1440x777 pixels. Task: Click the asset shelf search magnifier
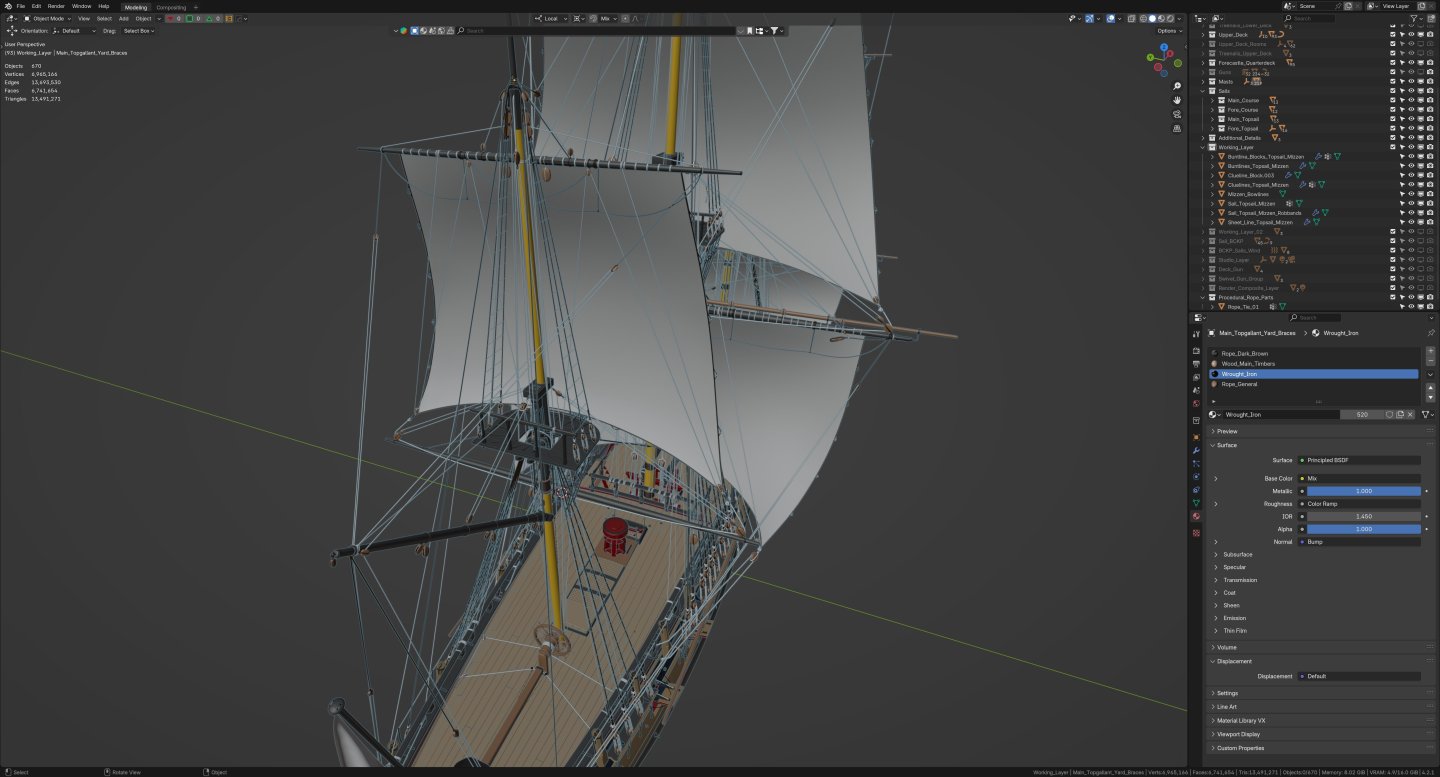(461, 31)
